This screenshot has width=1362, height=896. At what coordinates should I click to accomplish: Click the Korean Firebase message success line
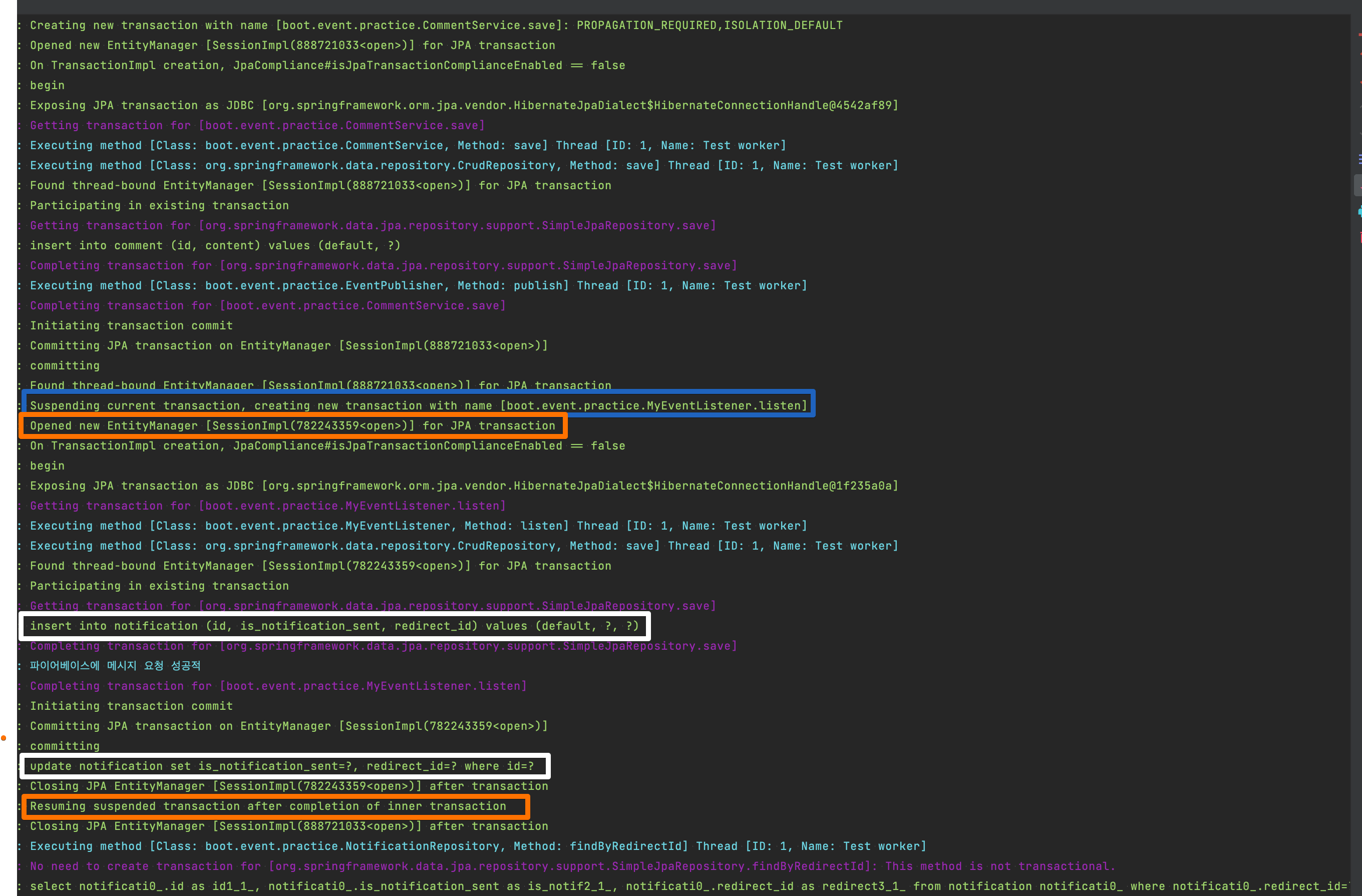(x=115, y=666)
